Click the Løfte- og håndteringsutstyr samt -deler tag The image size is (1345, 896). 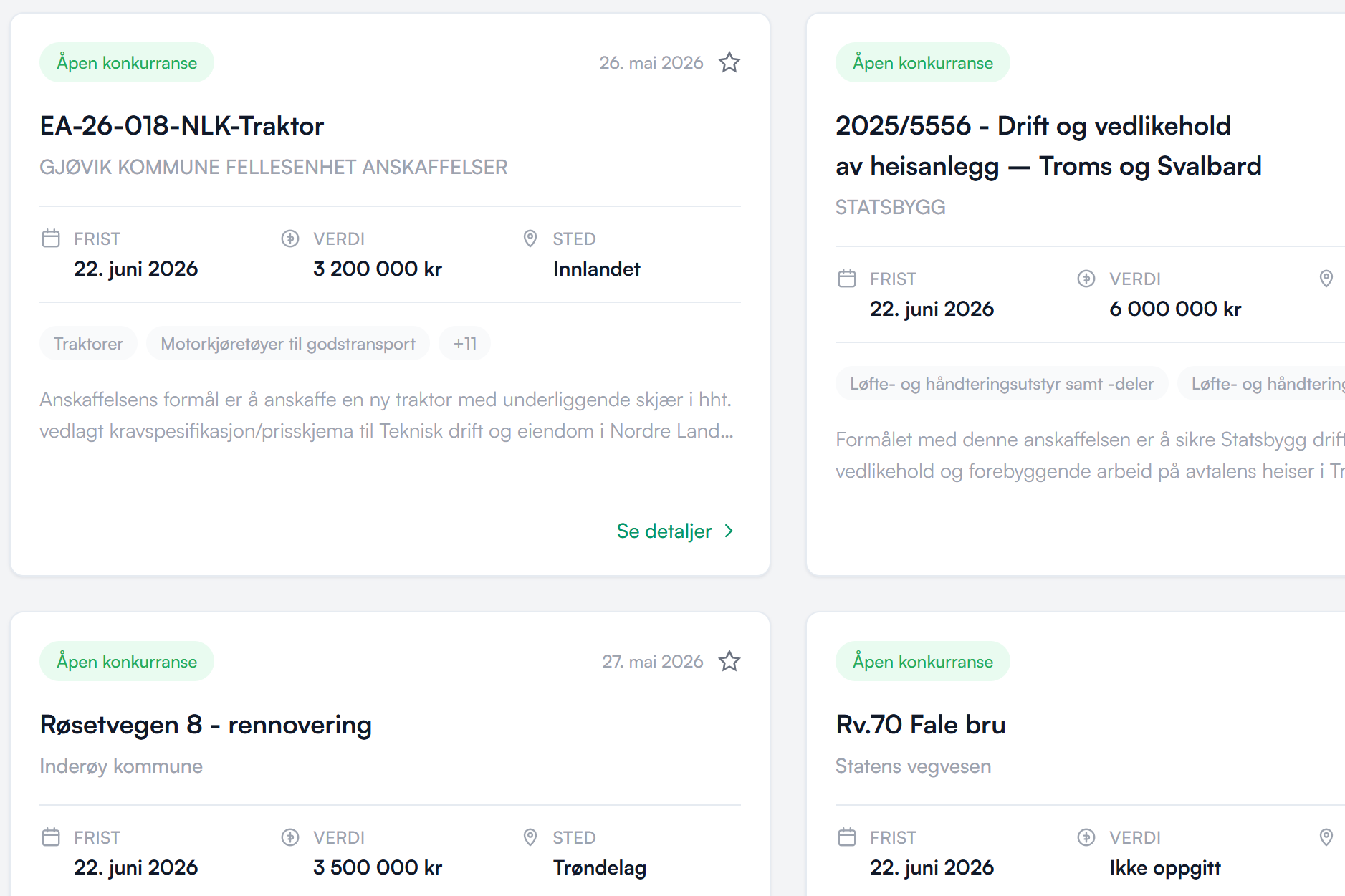[1002, 383]
